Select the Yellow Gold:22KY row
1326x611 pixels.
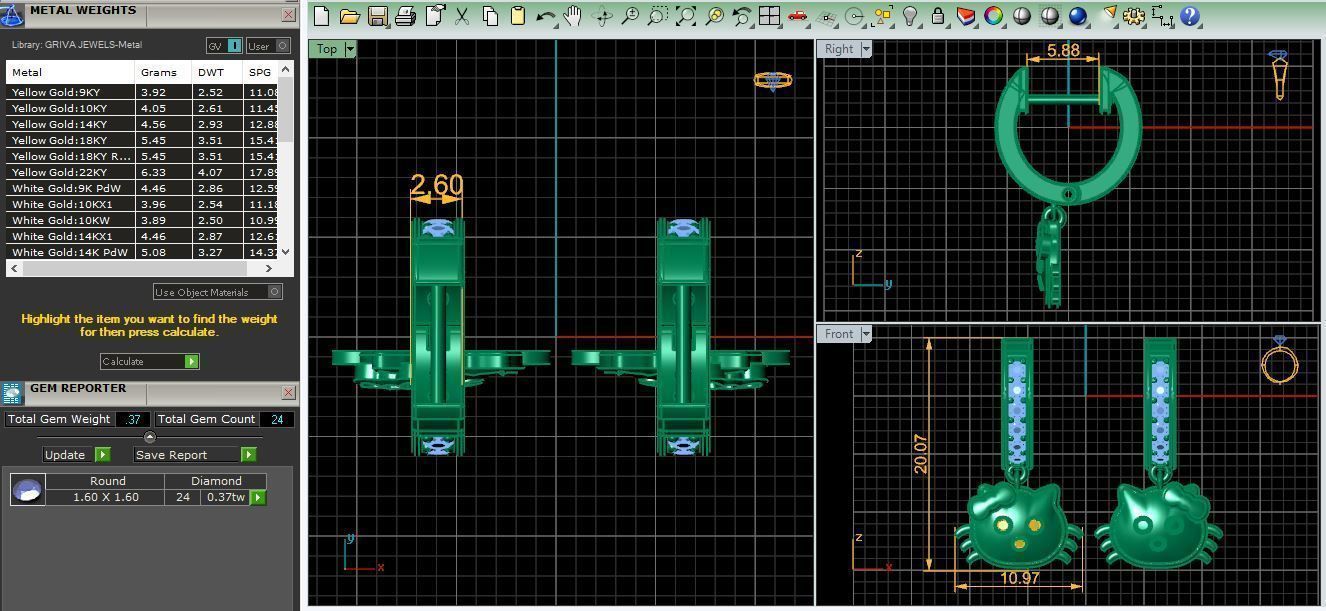point(144,172)
